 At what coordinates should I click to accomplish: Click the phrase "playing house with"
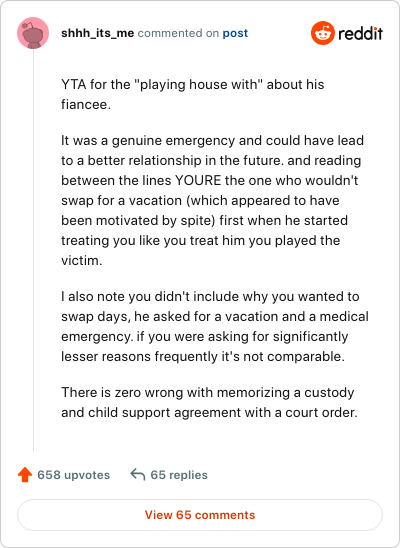tap(198, 84)
